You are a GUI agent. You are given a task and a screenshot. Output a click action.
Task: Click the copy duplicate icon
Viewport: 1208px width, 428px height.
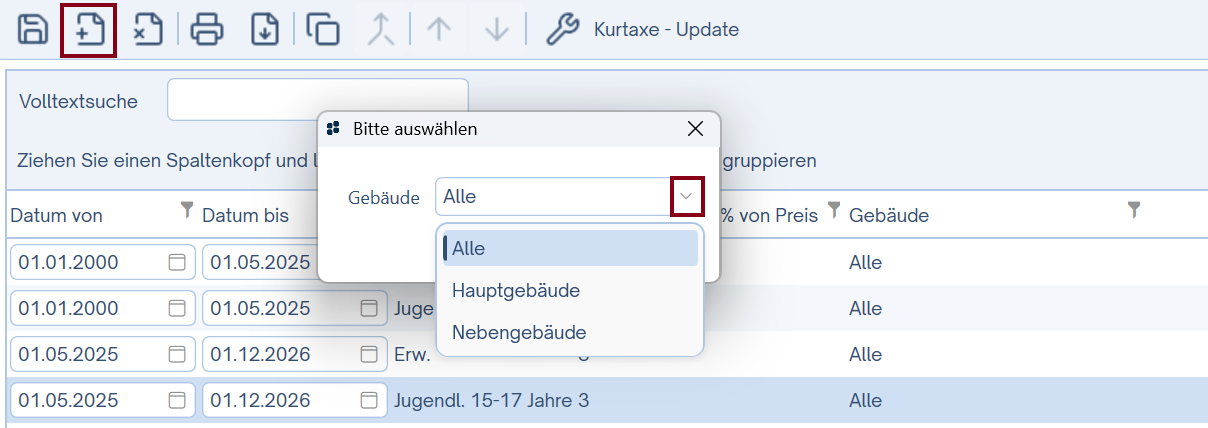(x=323, y=30)
